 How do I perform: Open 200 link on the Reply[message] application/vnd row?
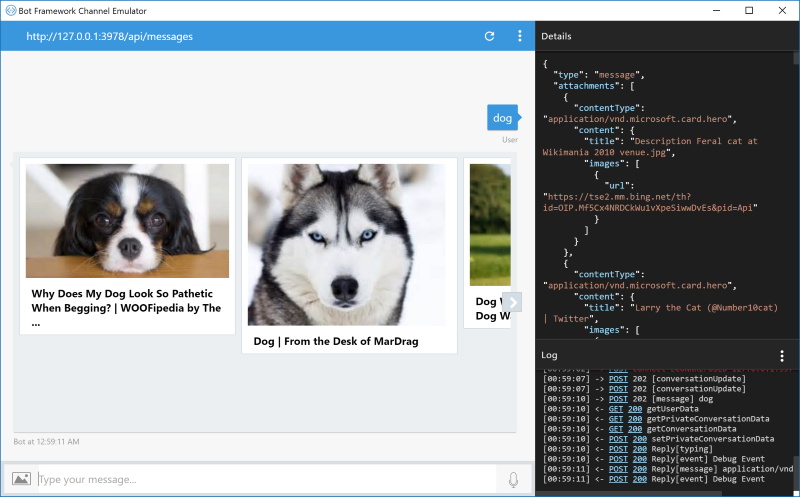click(640, 469)
